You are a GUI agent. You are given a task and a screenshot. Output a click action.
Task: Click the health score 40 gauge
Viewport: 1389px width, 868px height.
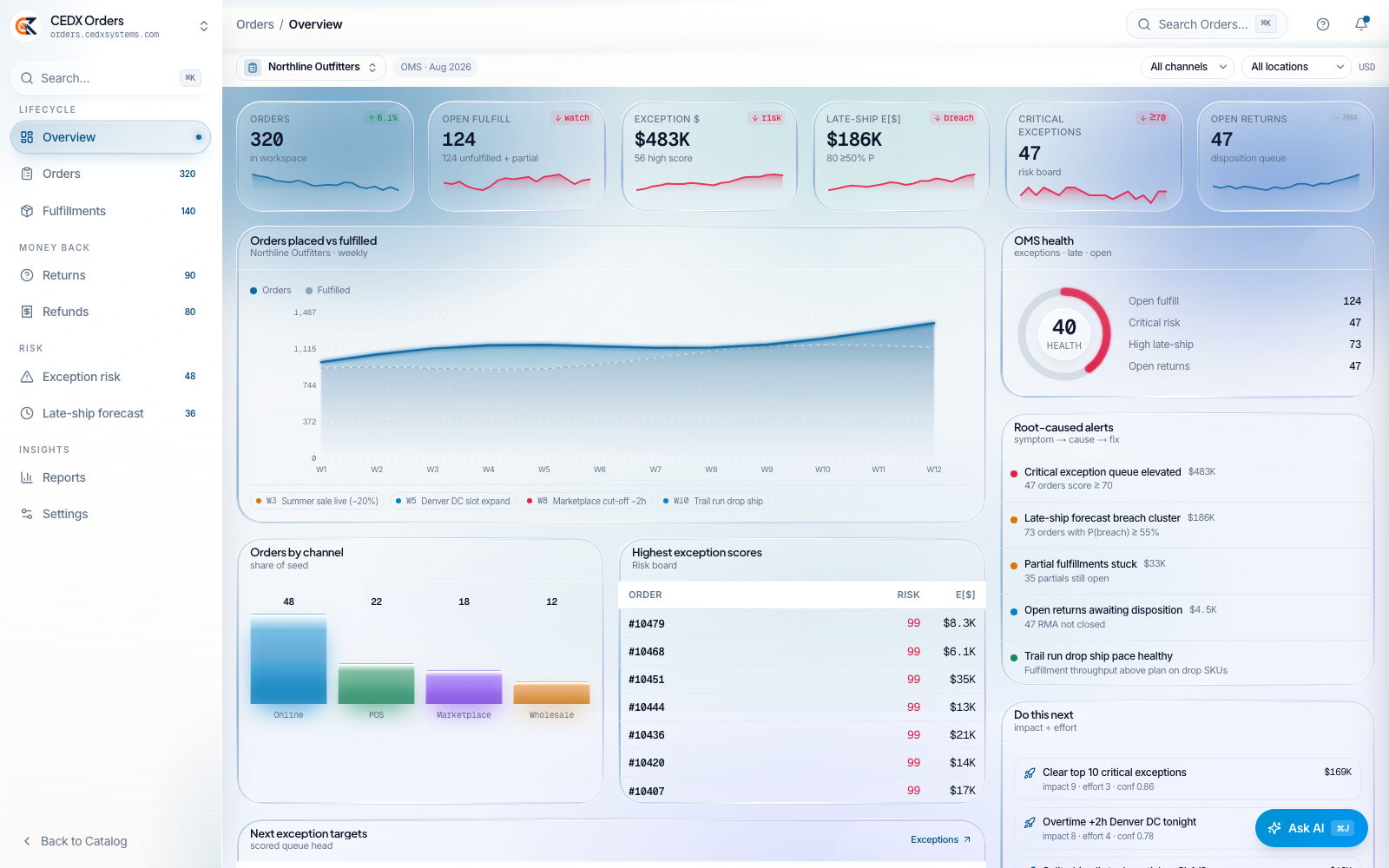click(1064, 334)
